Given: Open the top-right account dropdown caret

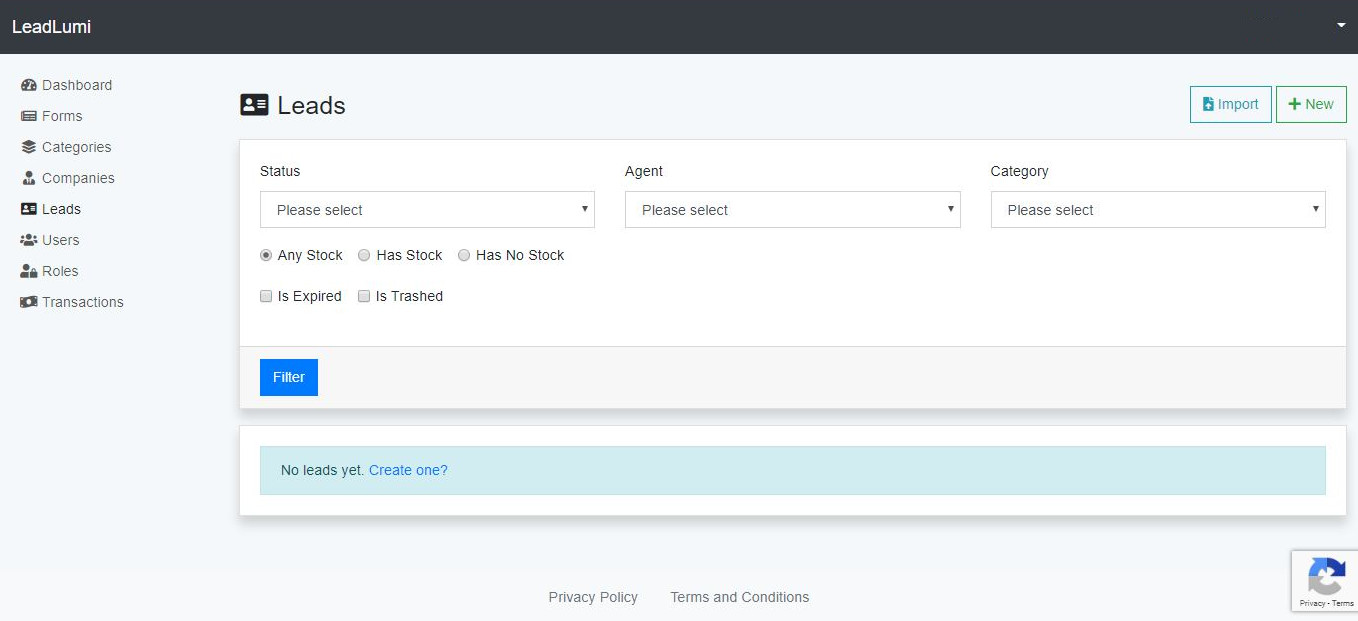Looking at the screenshot, I should click(x=1341, y=26).
